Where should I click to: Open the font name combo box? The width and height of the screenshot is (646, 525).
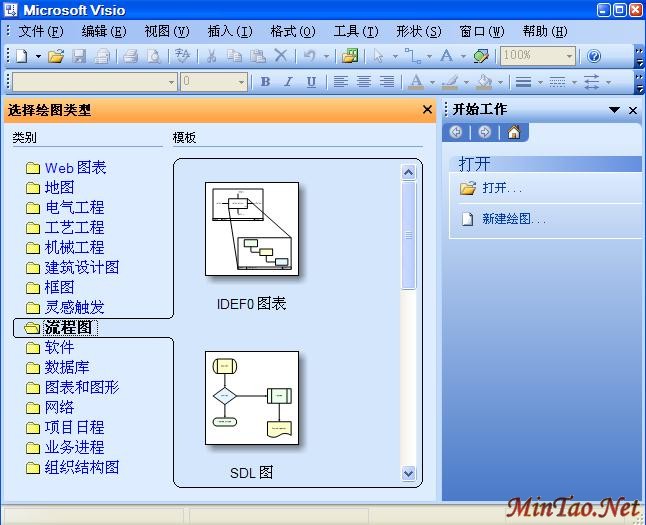click(94, 82)
